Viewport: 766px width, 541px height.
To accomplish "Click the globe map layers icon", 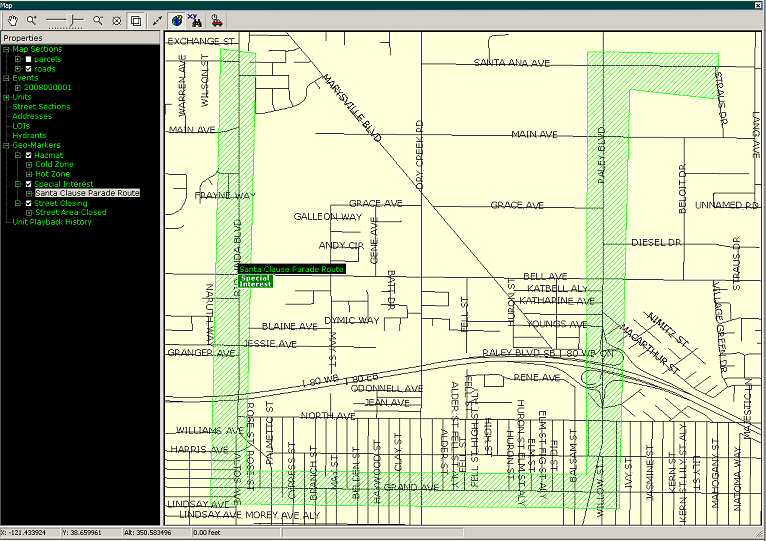I will [x=177, y=19].
